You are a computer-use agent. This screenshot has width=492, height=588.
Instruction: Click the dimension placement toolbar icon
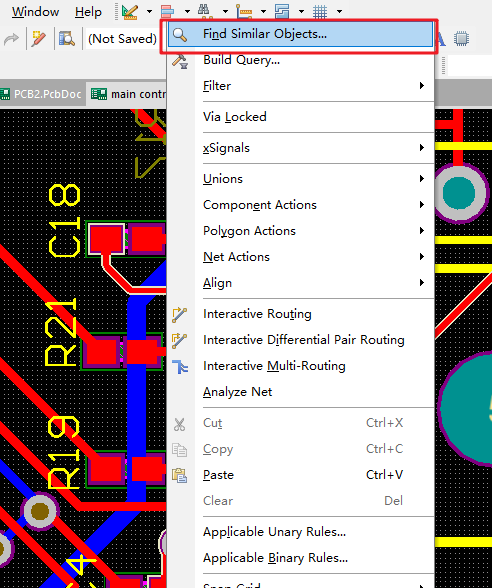(x=244, y=11)
